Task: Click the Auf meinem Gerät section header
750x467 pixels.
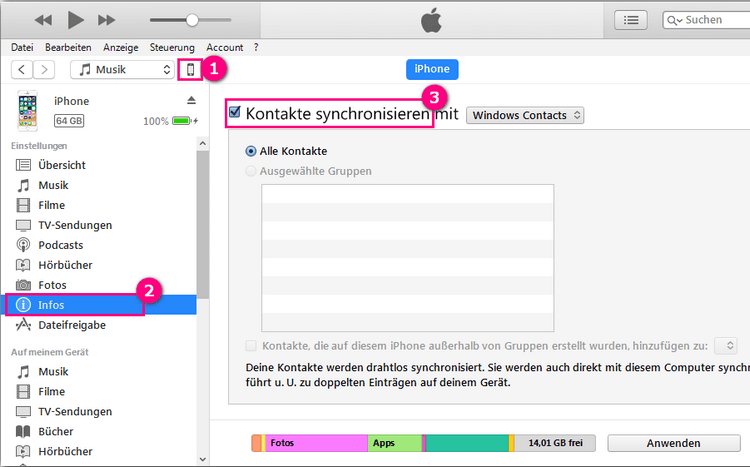Action: coord(50,352)
